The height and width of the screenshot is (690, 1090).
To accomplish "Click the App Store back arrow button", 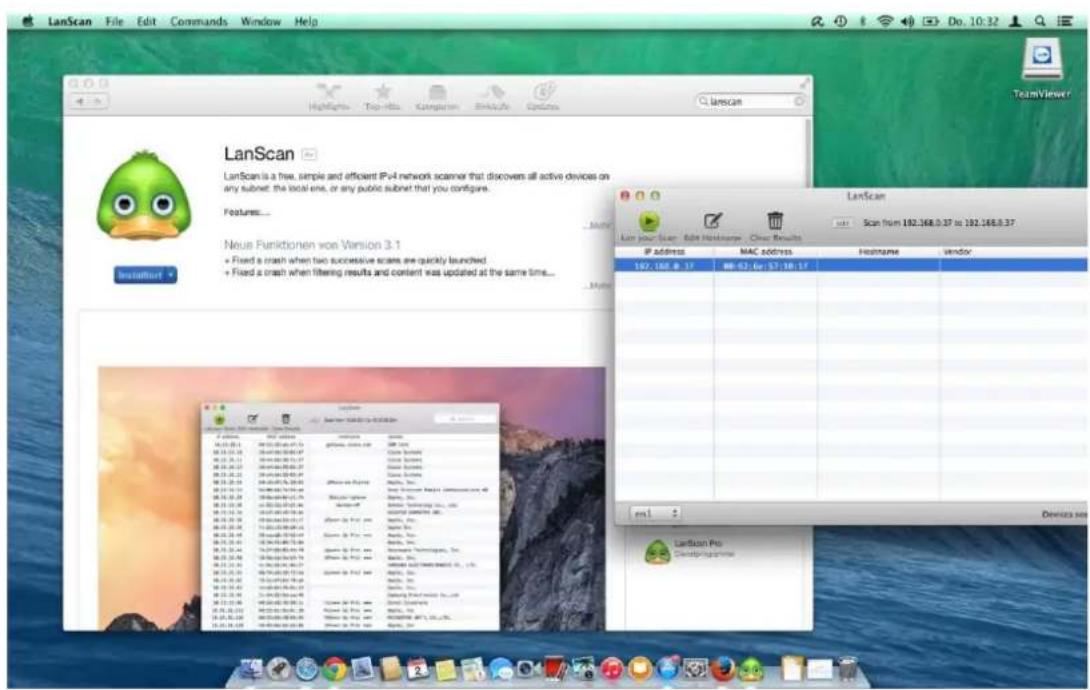I will click(80, 101).
